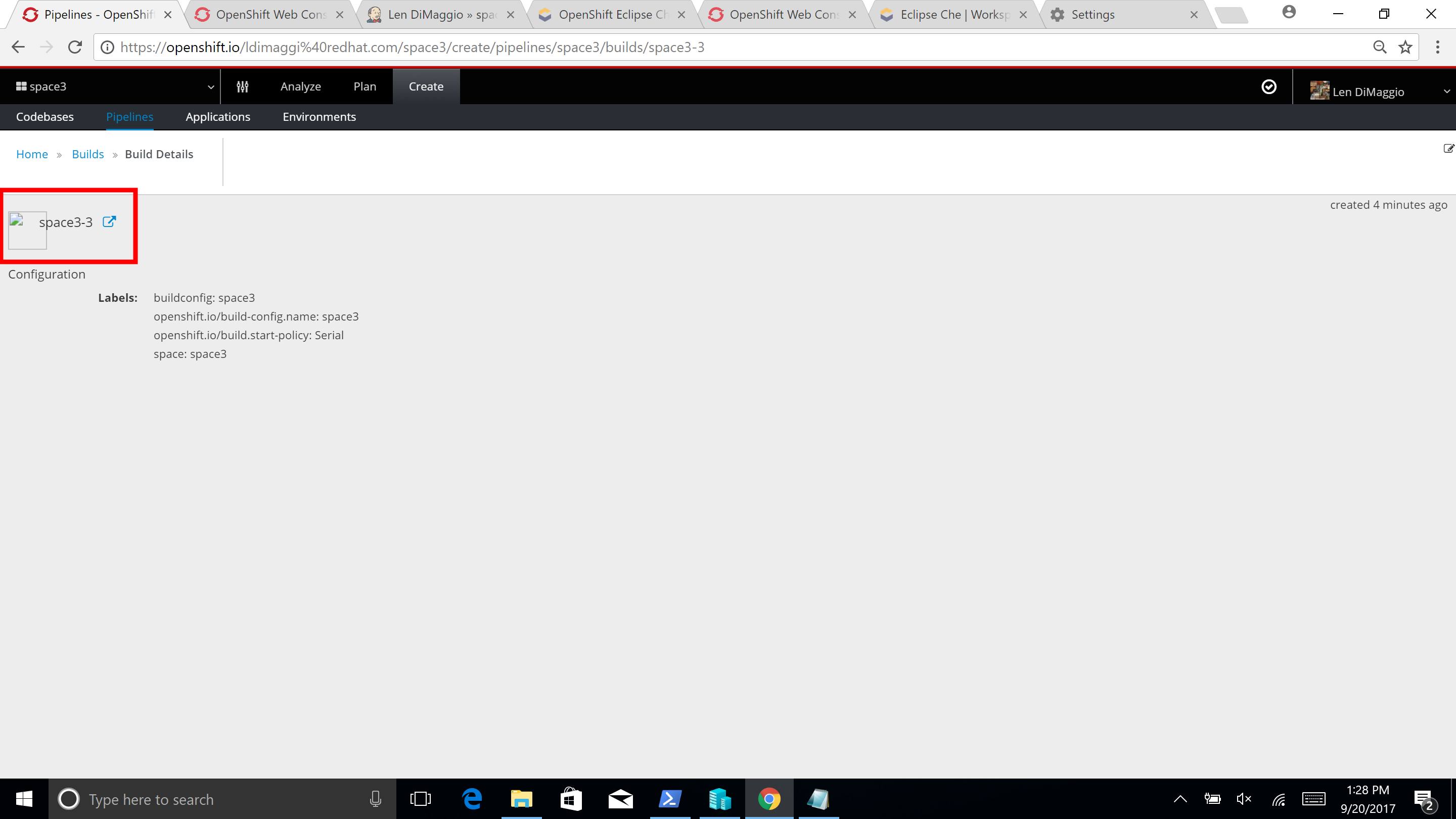1456x819 pixels.
Task: Open Task View from the taskbar
Action: click(421, 799)
